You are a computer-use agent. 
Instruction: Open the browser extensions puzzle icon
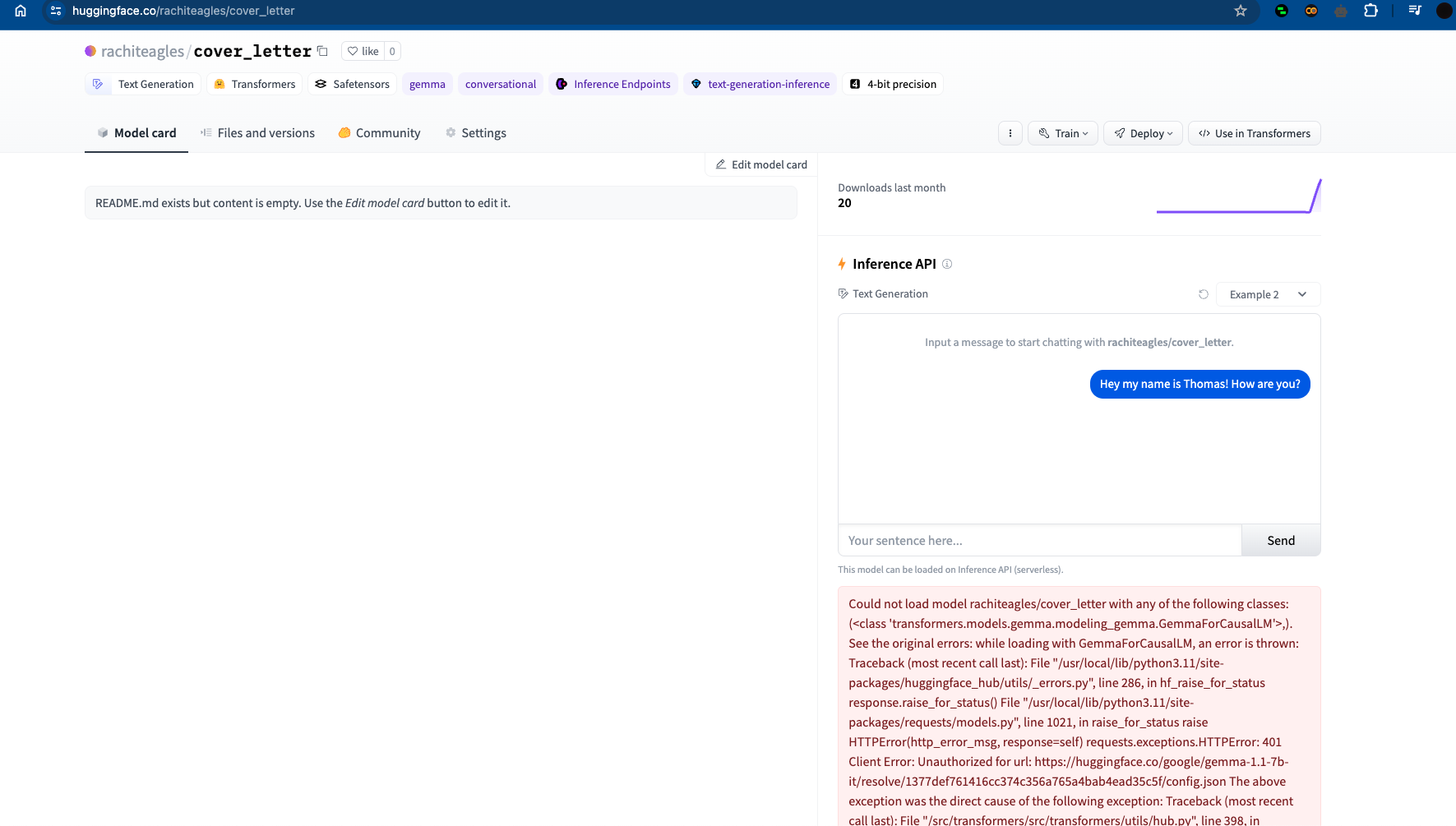(1370, 11)
